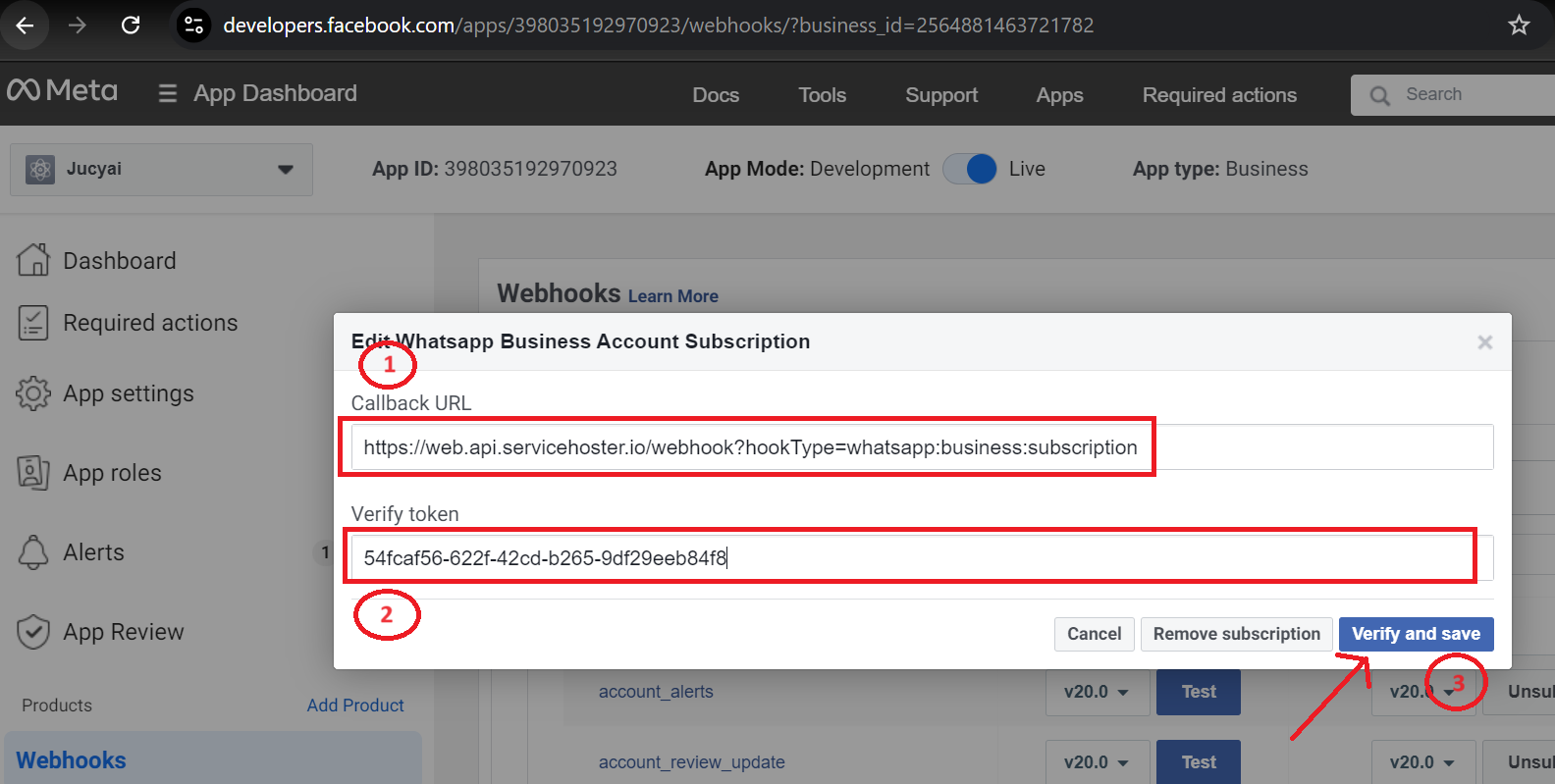Open account_review_update v20.0 version dropdown
Image resolution: width=1555 pixels, height=784 pixels.
coord(1096,762)
